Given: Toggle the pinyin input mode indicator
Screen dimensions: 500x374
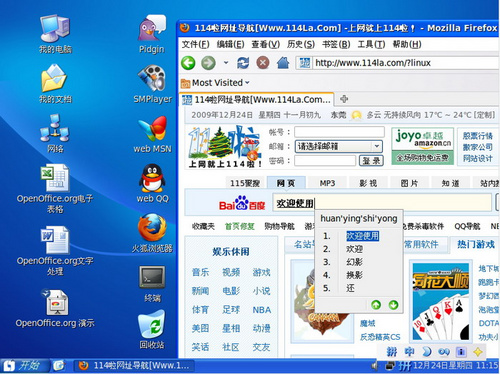Looking at the screenshot, I should pyautogui.click(x=392, y=352).
